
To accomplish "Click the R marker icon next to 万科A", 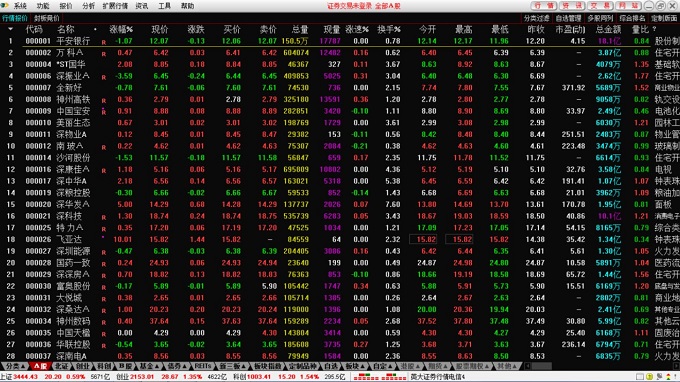I will click(x=104, y=54).
